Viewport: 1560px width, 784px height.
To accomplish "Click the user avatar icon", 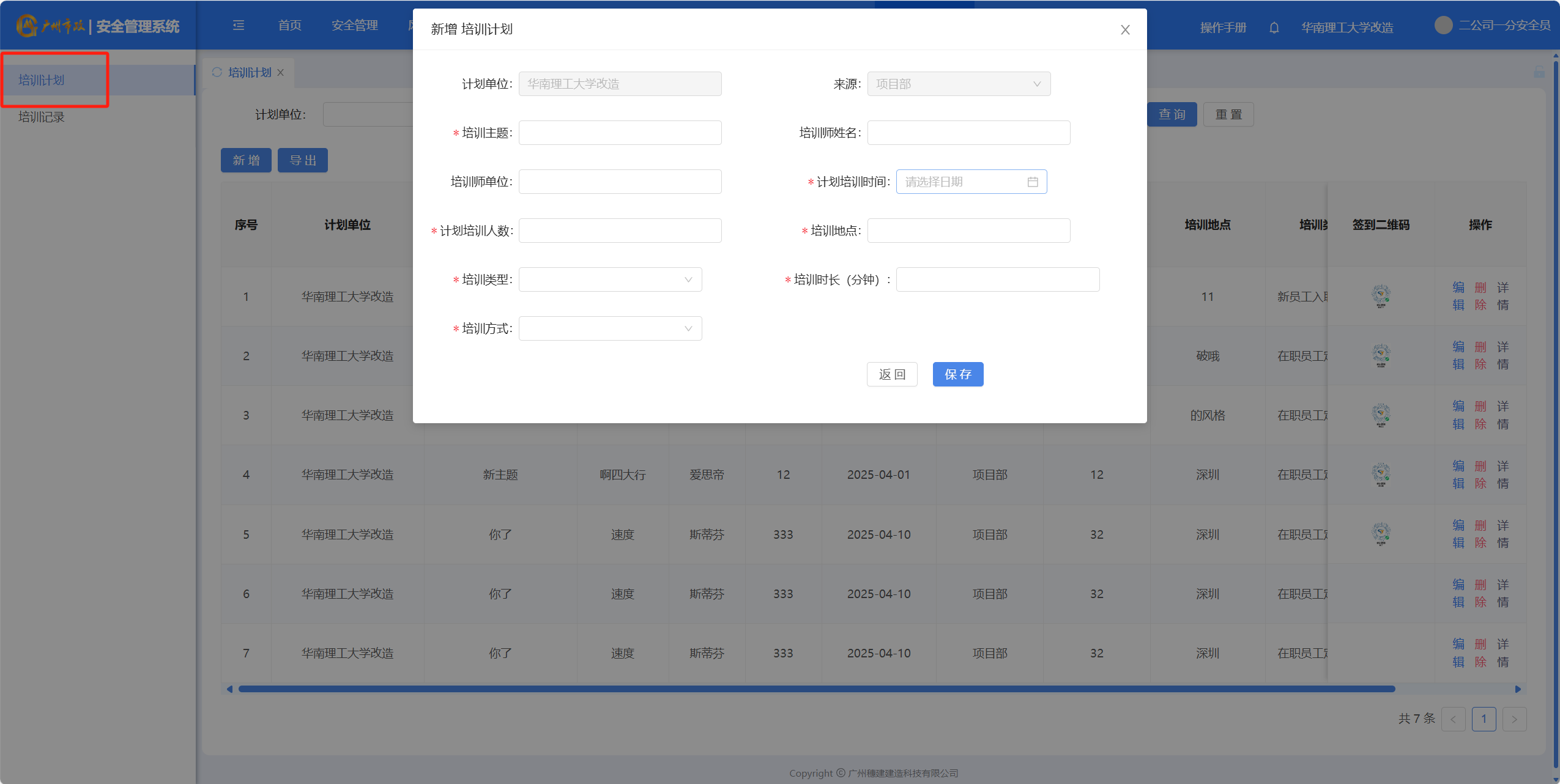I will [1443, 25].
